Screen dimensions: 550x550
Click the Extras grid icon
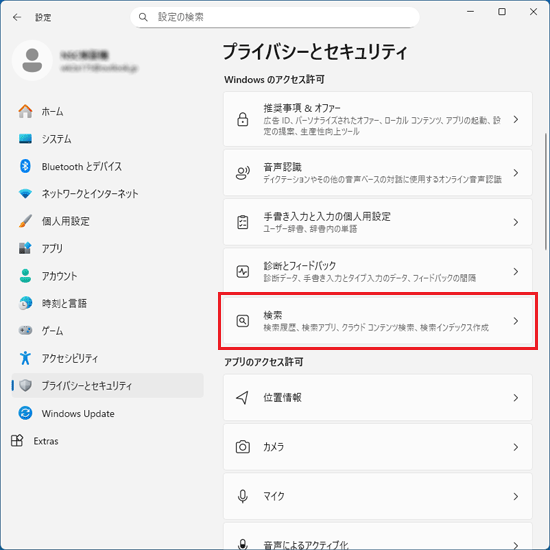pyautogui.click(x=17, y=441)
